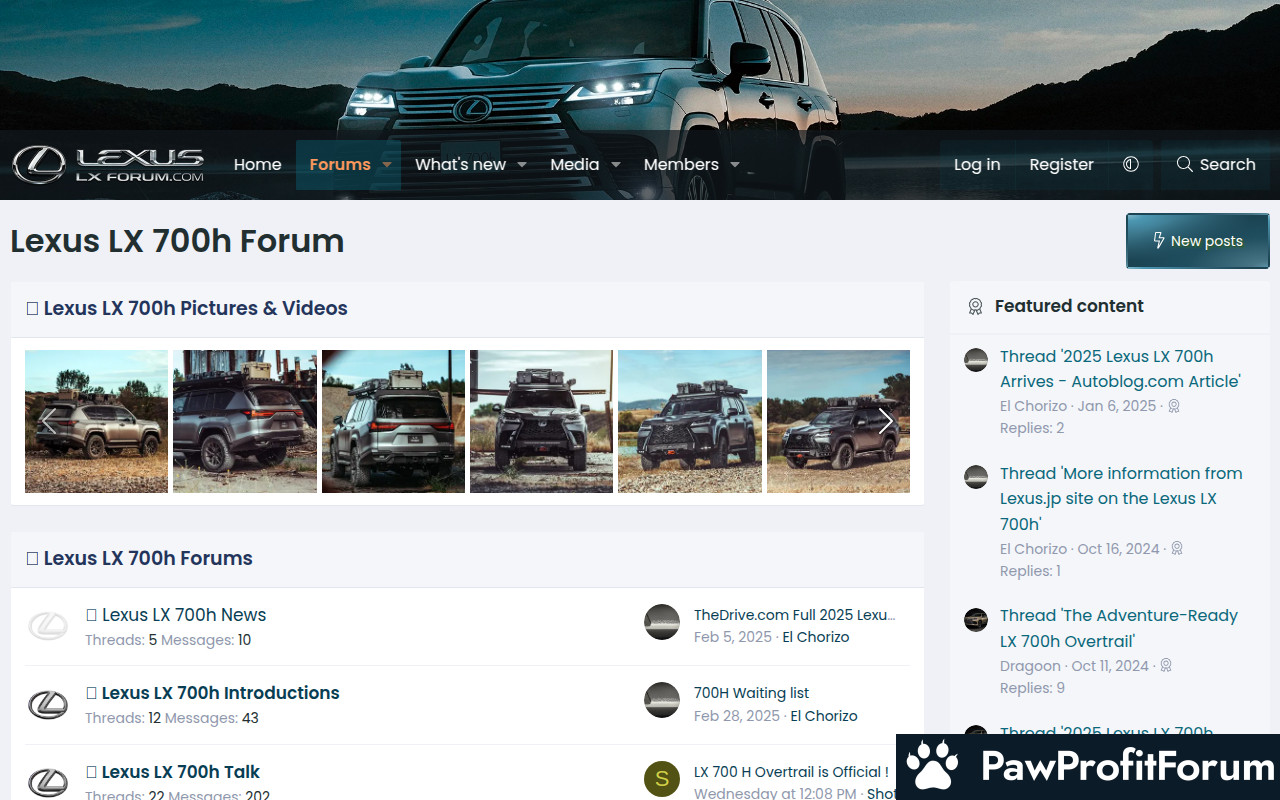
Task: Expand the Media dropdown arrow
Action: click(x=616, y=165)
